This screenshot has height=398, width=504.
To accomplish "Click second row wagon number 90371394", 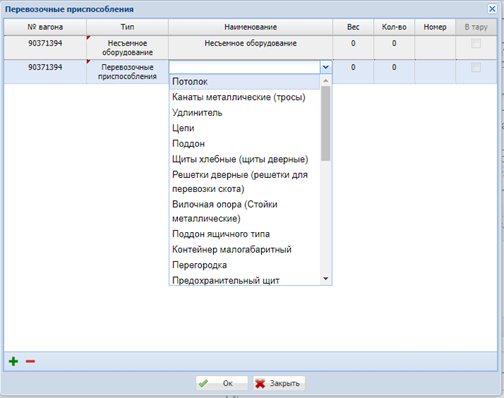I will (45, 67).
